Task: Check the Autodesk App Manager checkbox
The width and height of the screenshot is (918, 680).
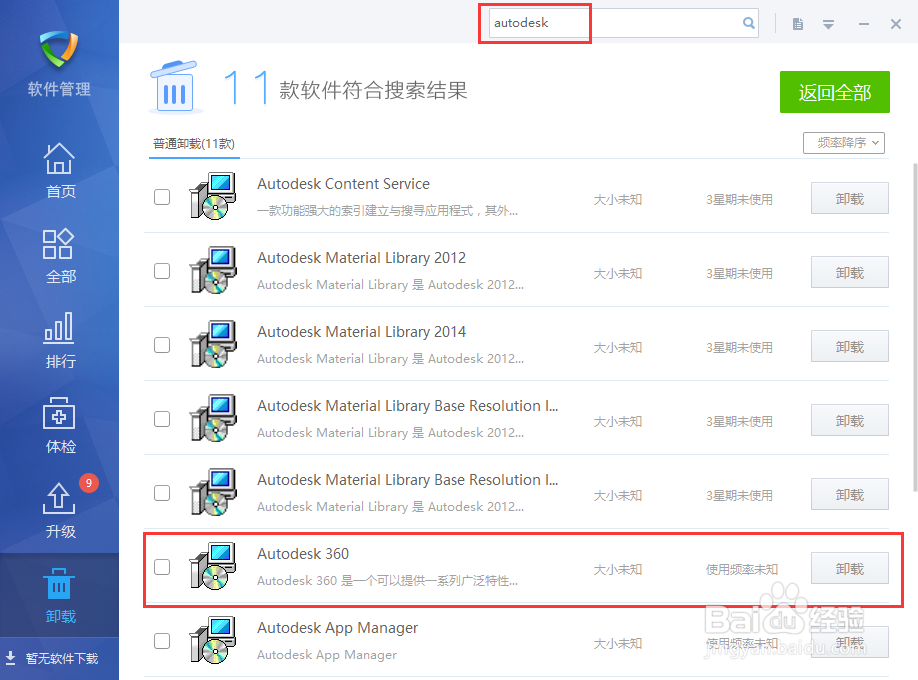Action: (x=162, y=641)
